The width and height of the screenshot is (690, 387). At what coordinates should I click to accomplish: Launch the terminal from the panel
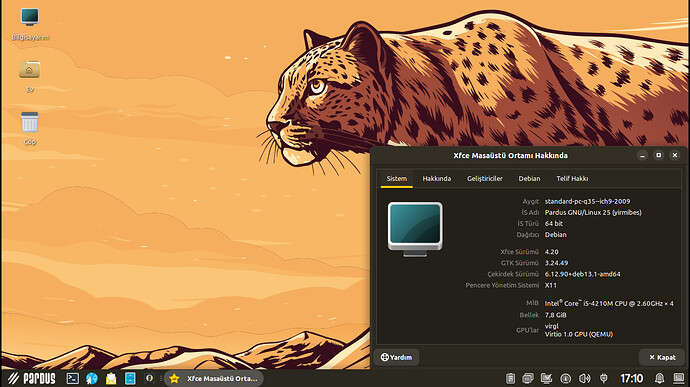click(73, 378)
